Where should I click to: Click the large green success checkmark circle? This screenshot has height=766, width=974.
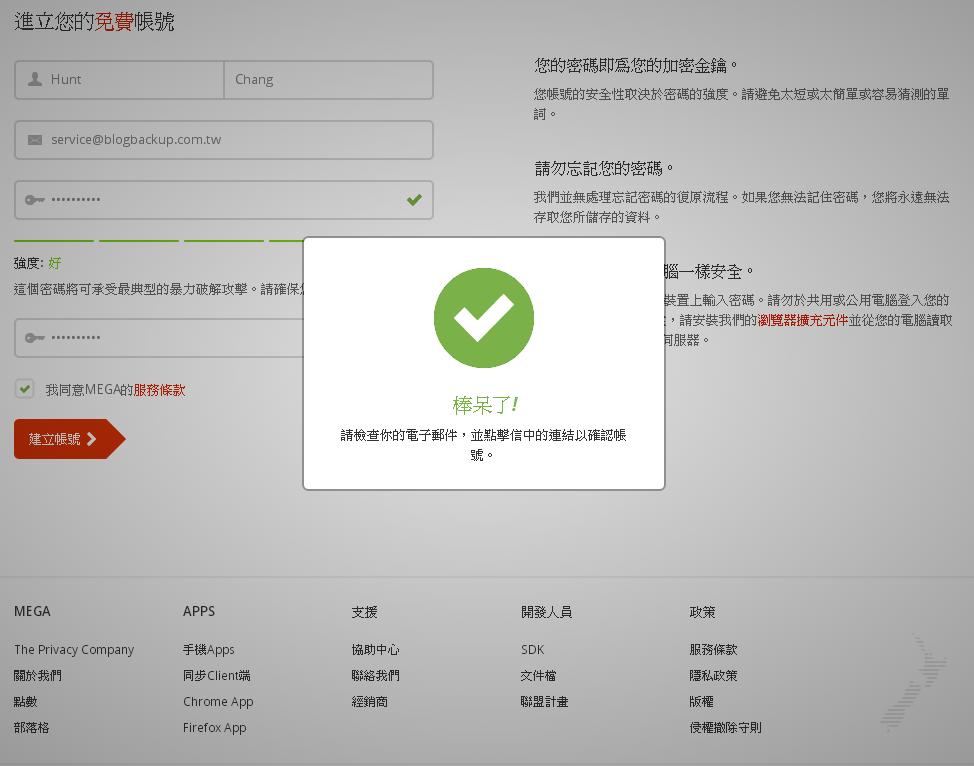click(x=483, y=317)
